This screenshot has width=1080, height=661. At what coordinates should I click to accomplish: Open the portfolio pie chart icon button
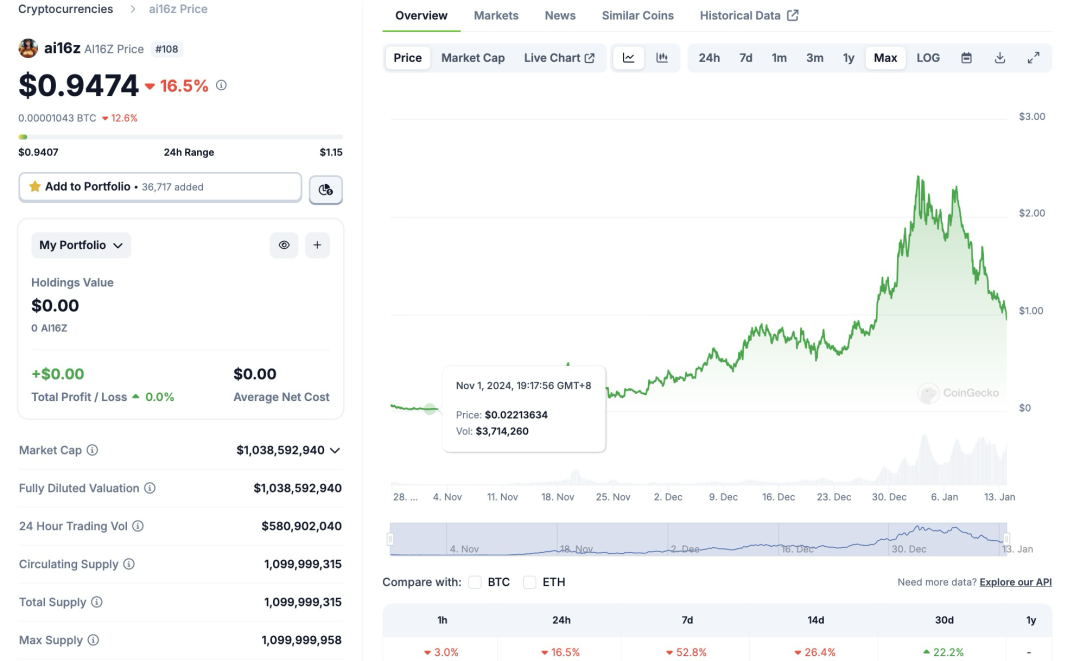(326, 189)
